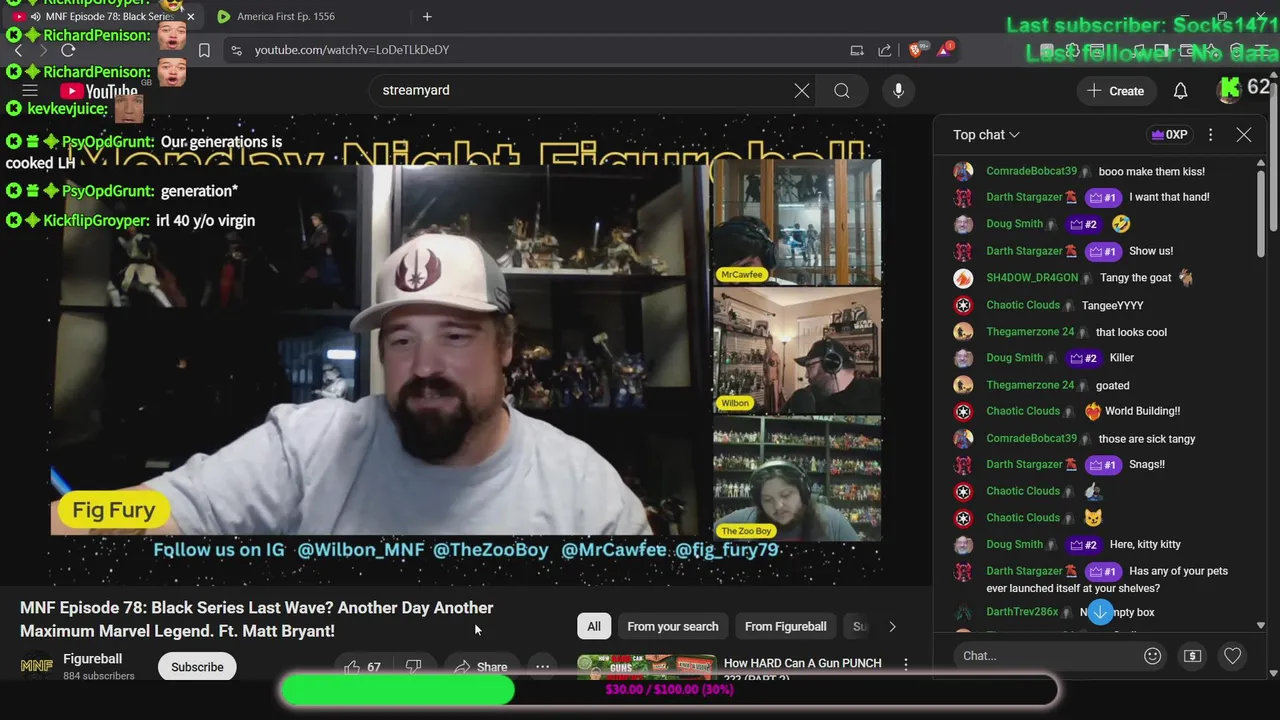Clear the search query with the X
The height and width of the screenshot is (720, 1280).
click(x=802, y=90)
